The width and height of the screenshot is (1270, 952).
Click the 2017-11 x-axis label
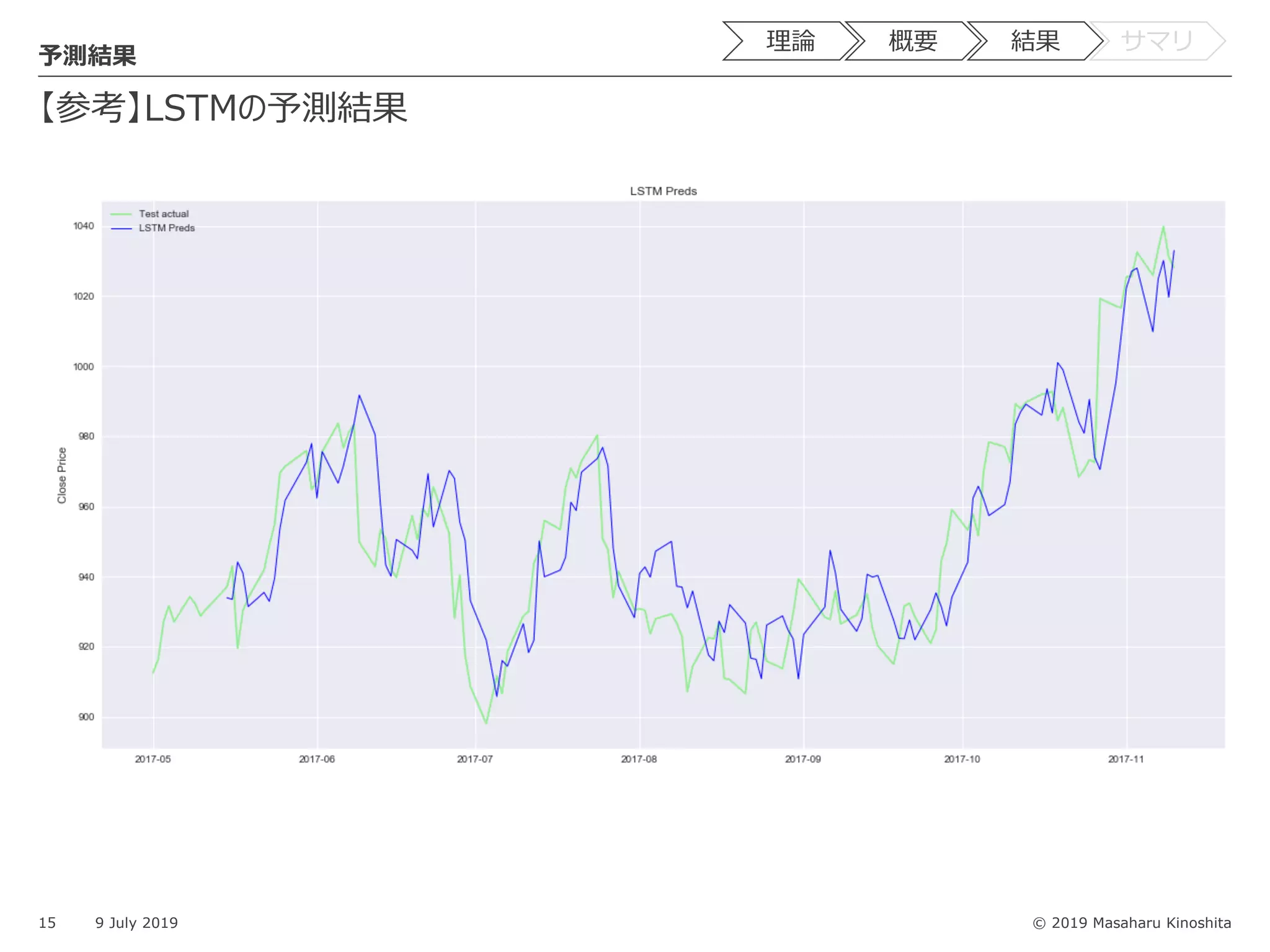coord(1126,759)
